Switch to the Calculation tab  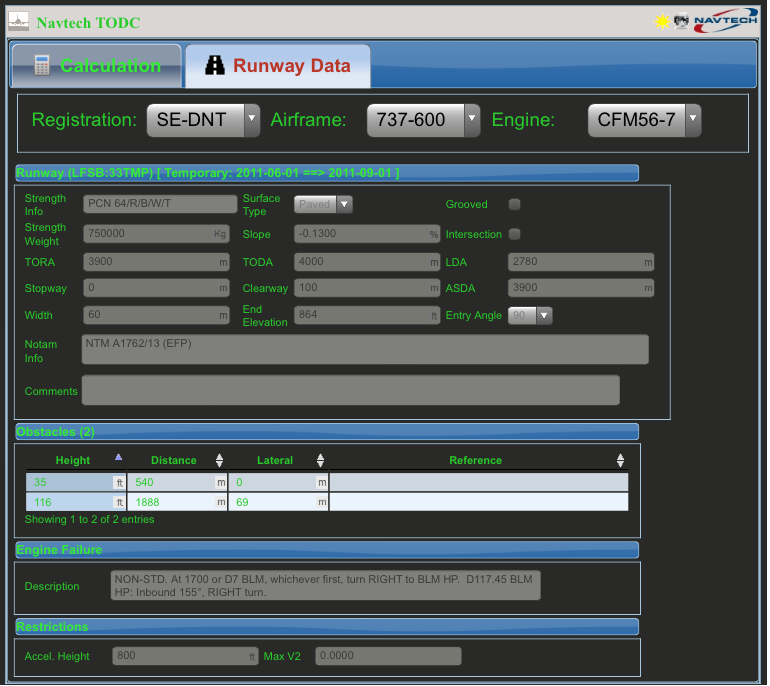point(97,66)
